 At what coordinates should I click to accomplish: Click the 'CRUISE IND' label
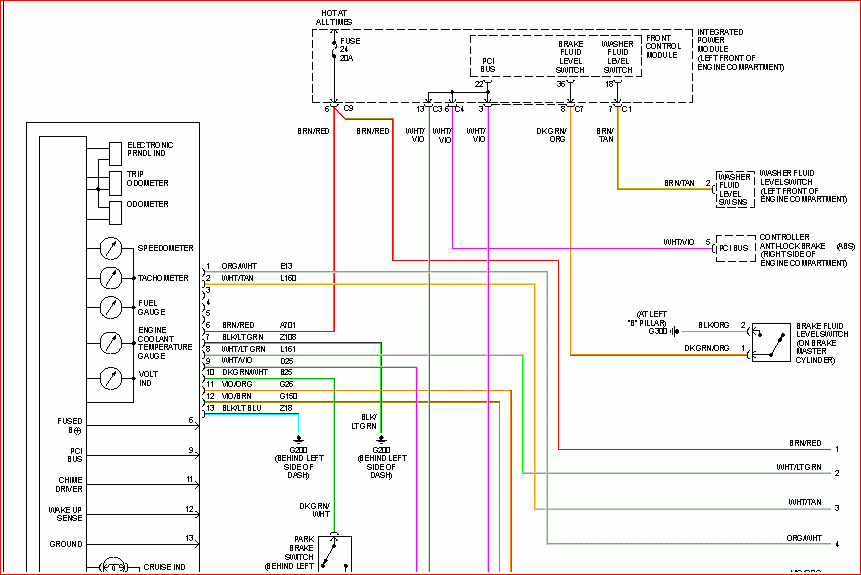(164, 567)
